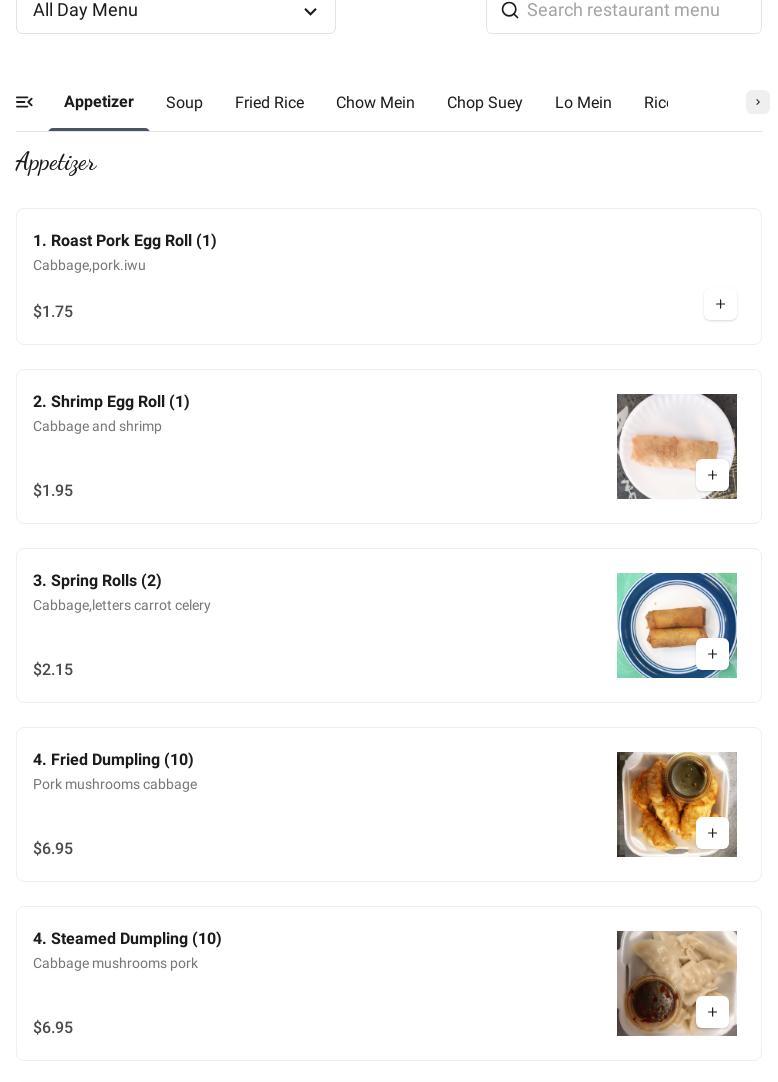Jump to the Lo Mein section

point(583,103)
